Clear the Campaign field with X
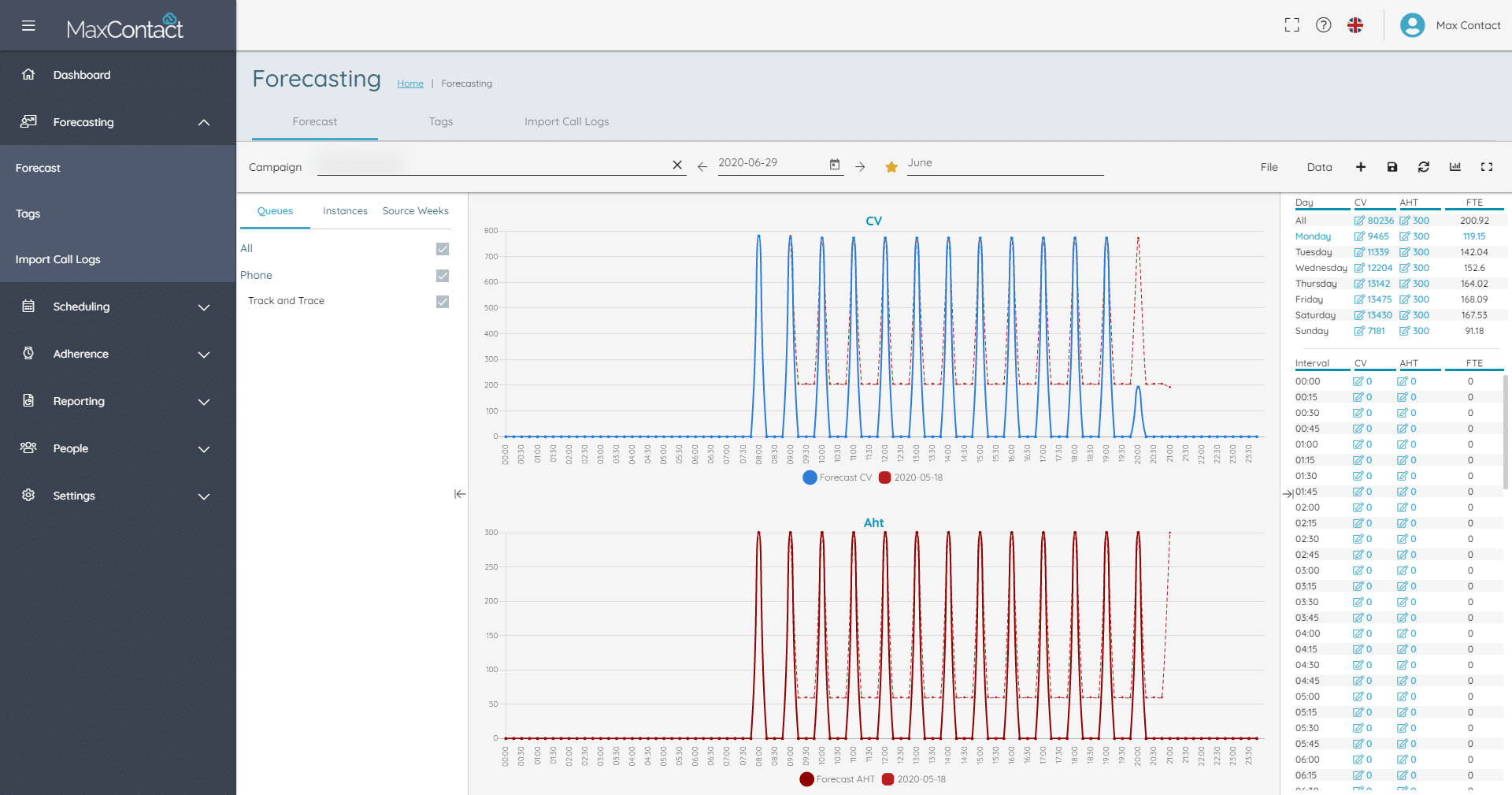 [677, 165]
